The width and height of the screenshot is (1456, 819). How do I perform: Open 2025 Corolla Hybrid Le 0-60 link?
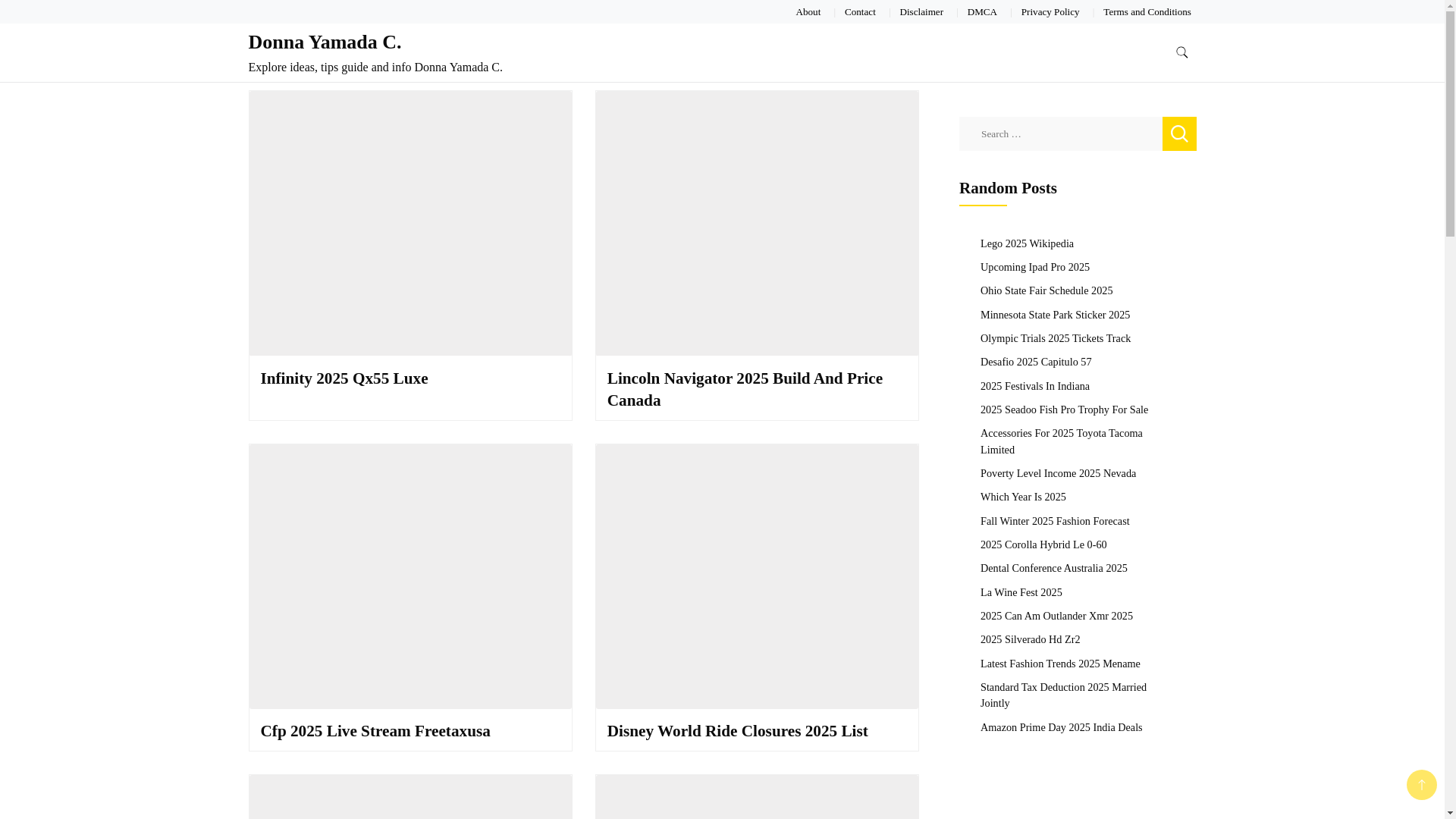(x=1043, y=544)
